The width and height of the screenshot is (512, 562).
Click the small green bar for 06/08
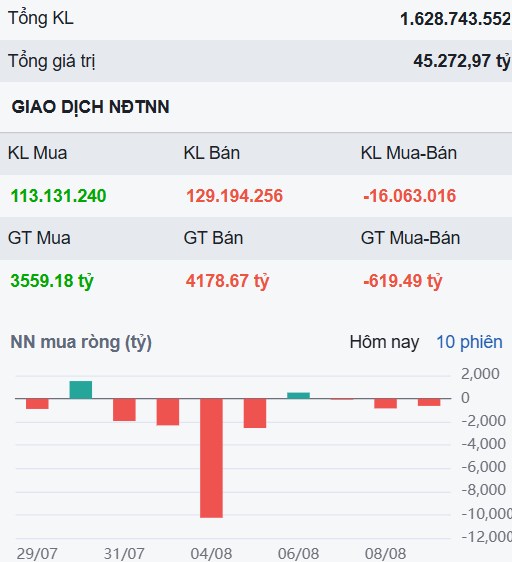[298, 396]
